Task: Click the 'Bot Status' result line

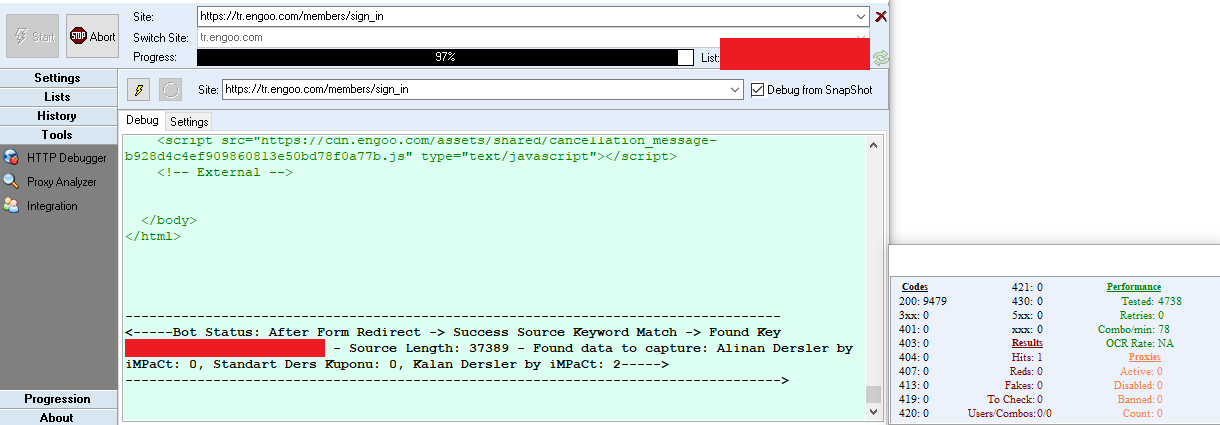Action: (453, 332)
